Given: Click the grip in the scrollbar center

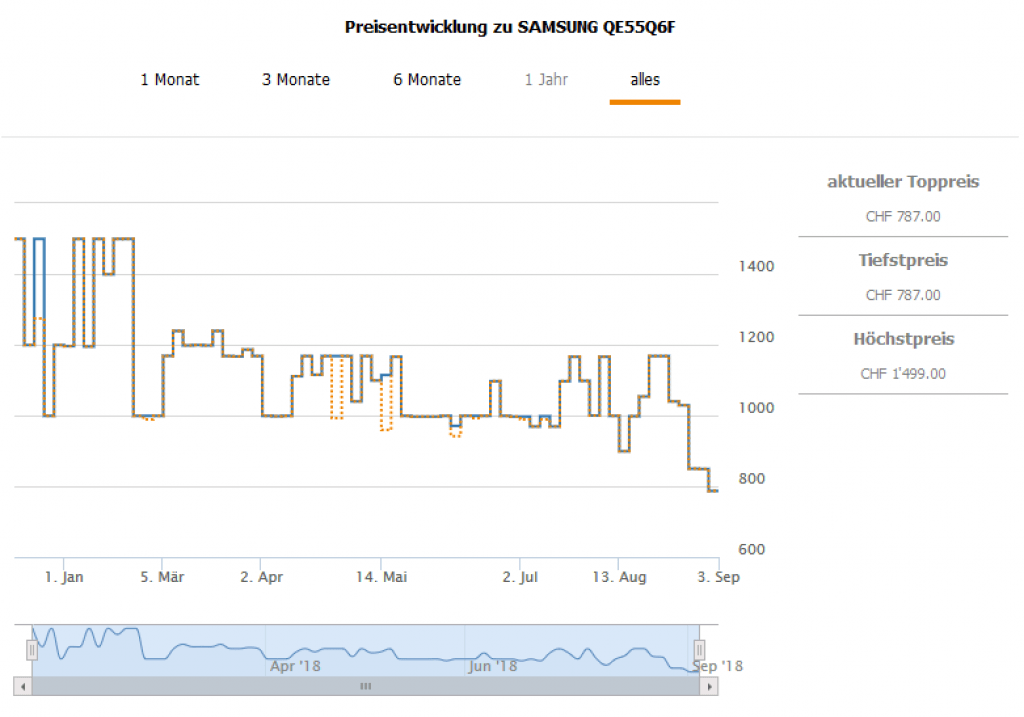Looking at the screenshot, I should [366, 687].
